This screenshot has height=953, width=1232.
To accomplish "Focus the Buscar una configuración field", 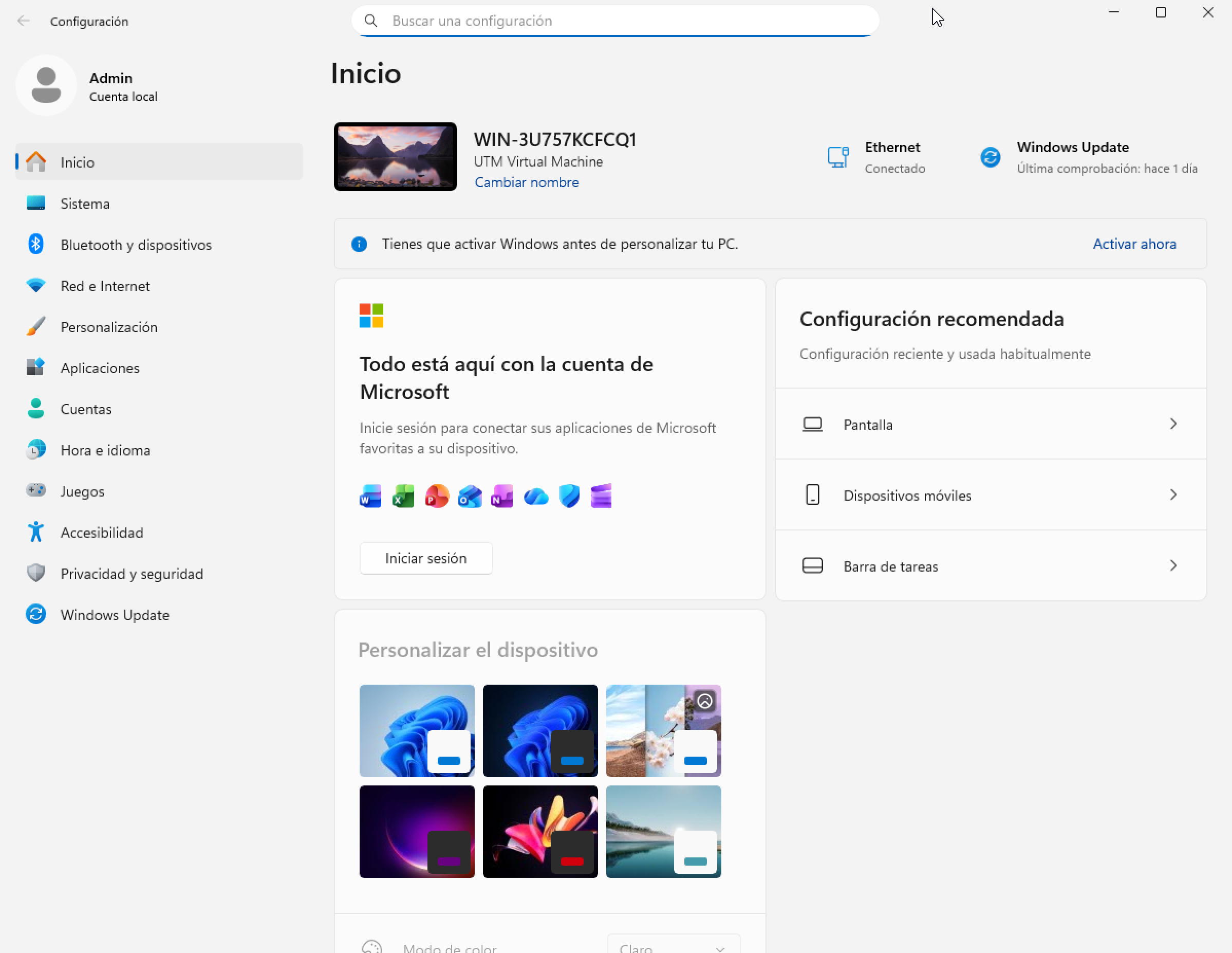I will (x=615, y=21).
